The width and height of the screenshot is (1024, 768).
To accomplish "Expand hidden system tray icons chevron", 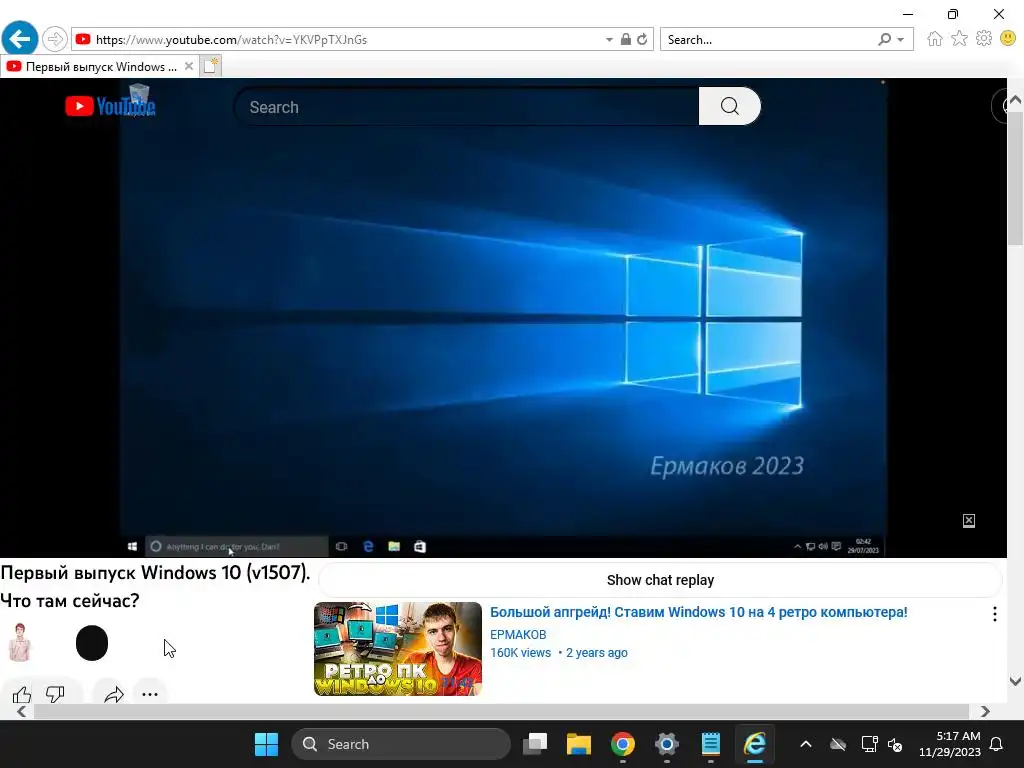I will 806,744.
